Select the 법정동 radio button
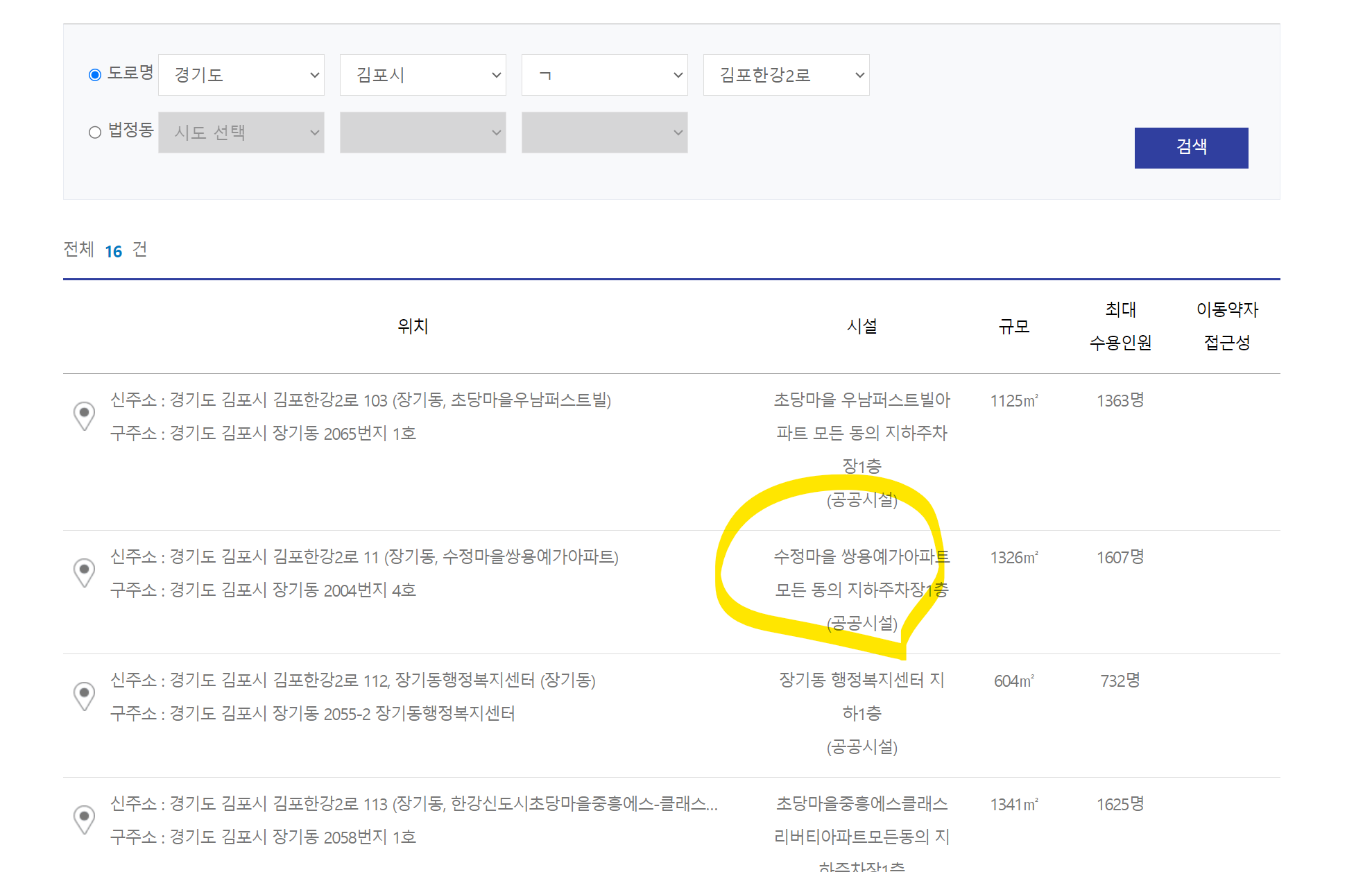1372x872 pixels. click(x=95, y=132)
